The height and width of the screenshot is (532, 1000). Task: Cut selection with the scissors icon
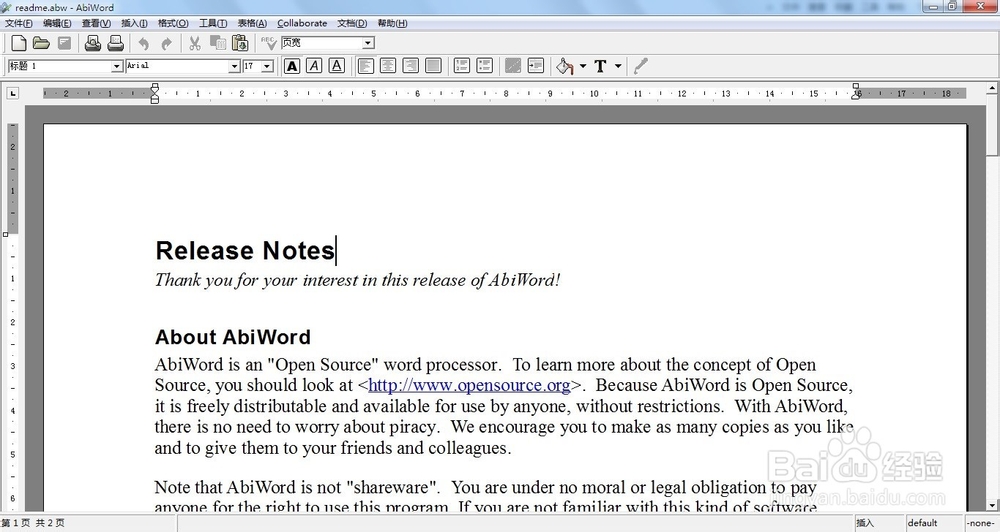[x=195, y=43]
